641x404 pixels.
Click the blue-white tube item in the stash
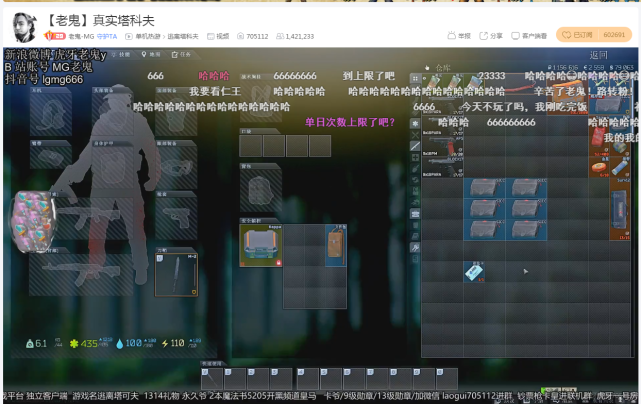(620, 168)
